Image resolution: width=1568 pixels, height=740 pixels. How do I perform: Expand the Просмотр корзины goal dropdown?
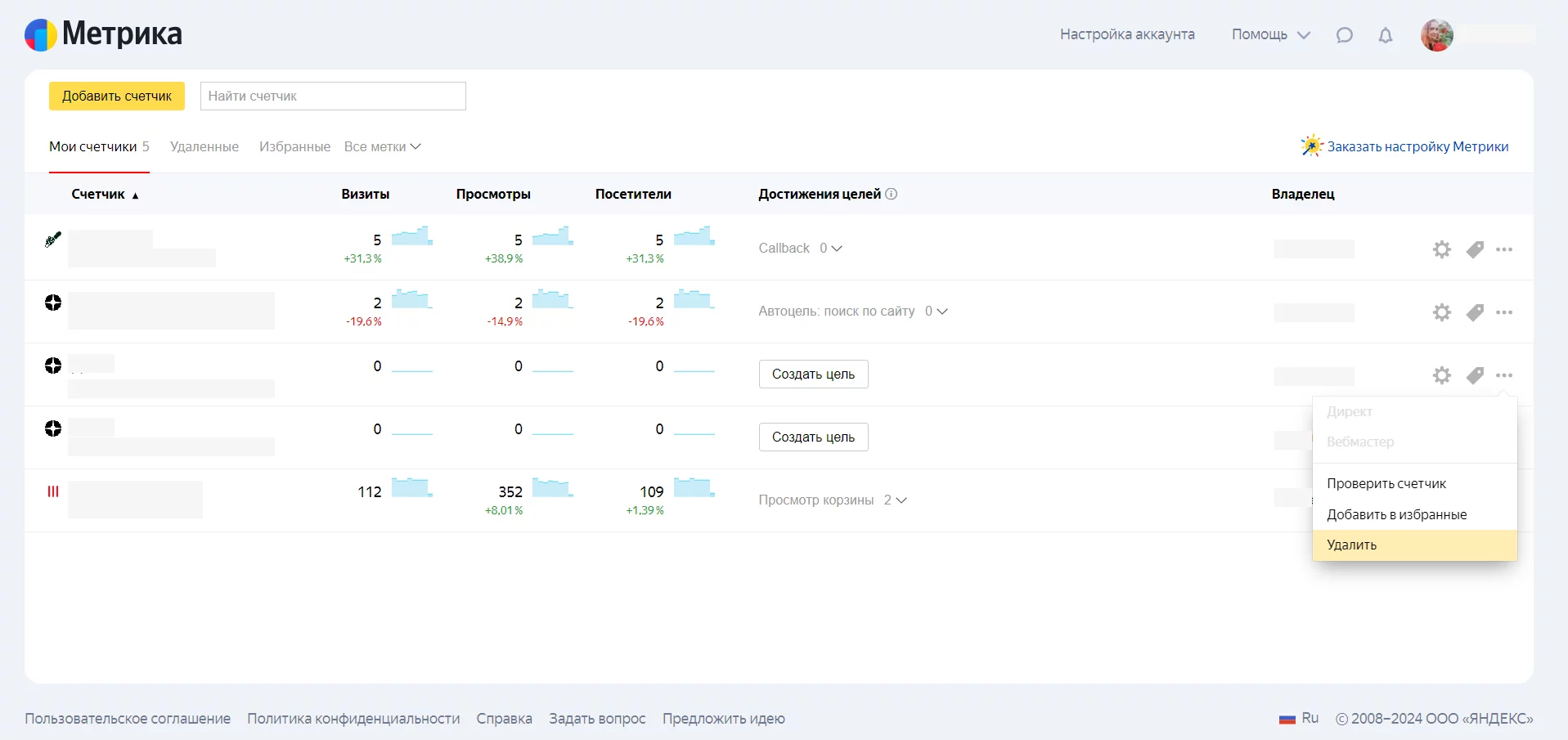(896, 500)
